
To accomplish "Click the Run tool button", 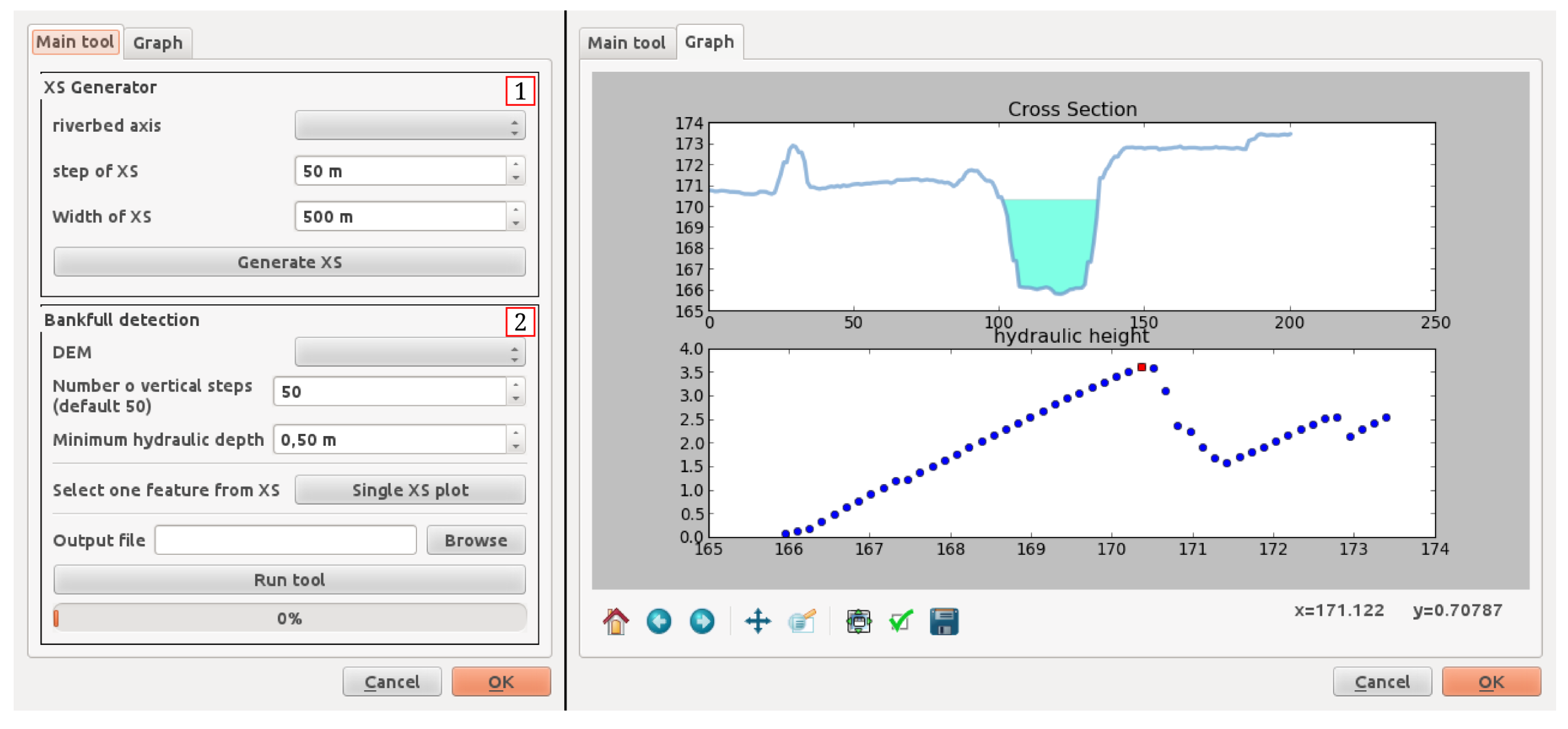I will point(289,579).
